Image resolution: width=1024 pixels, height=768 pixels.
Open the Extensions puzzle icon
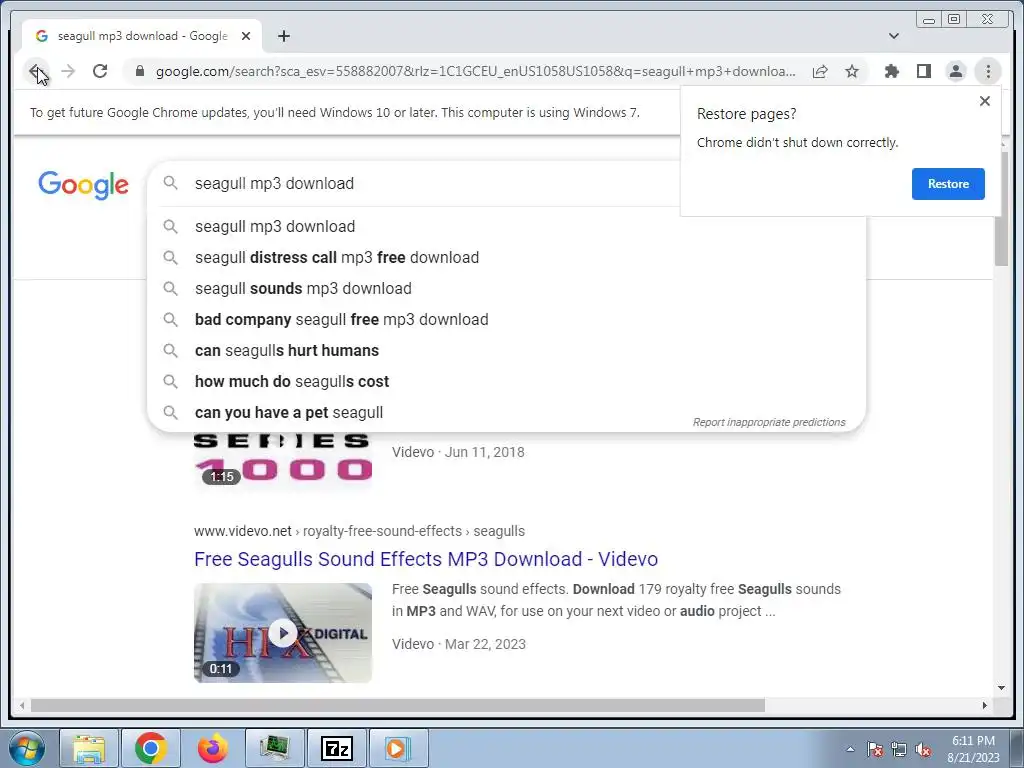point(891,71)
